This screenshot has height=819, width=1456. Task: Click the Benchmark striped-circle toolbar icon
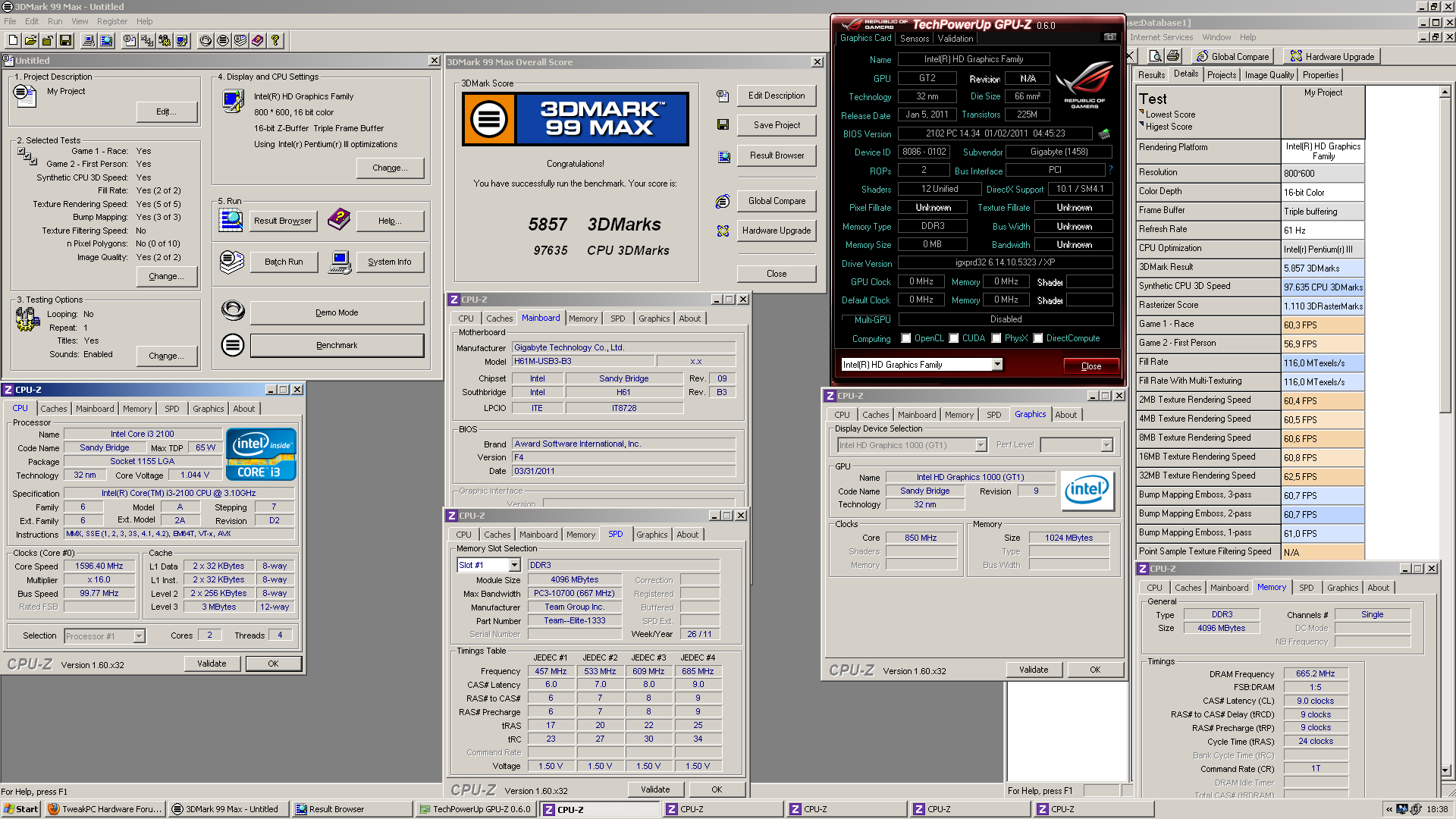click(x=223, y=40)
